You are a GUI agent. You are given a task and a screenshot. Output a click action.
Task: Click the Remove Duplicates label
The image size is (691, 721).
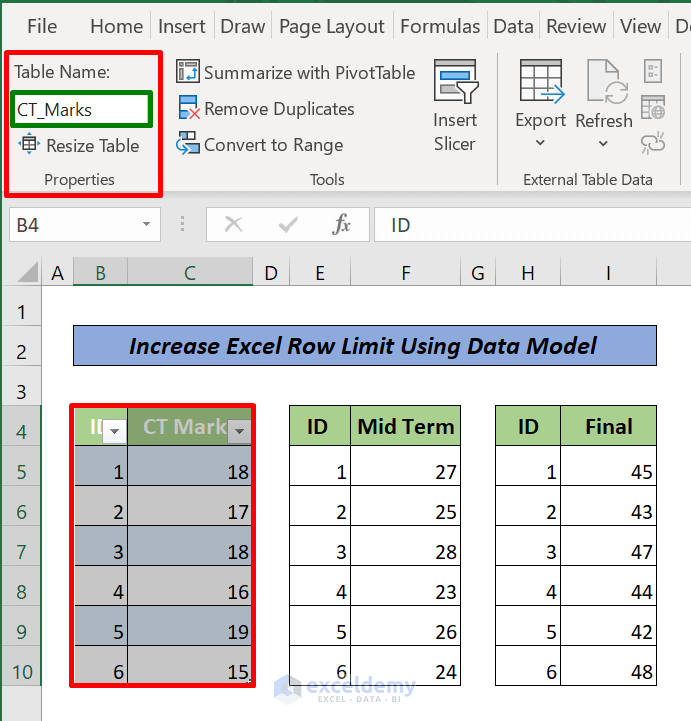(279, 109)
